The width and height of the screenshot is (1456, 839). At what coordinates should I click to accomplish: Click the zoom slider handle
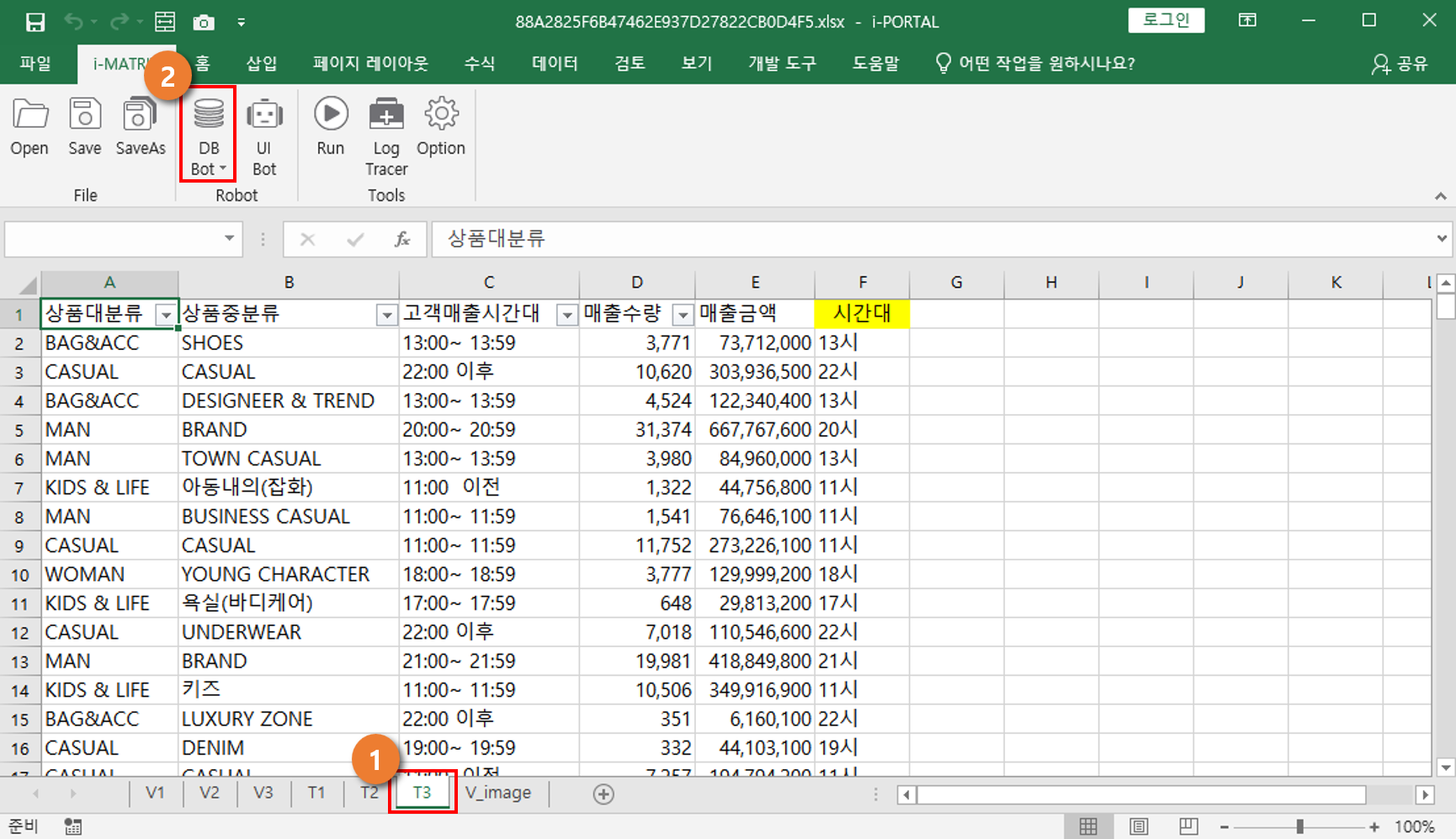[x=1299, y=826]
